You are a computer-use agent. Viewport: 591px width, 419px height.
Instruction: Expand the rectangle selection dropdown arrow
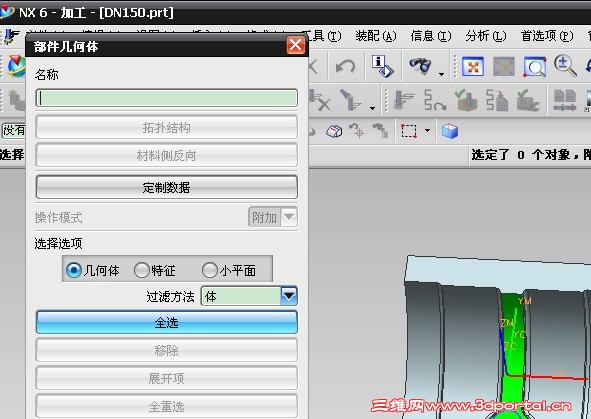pos(427,130)
